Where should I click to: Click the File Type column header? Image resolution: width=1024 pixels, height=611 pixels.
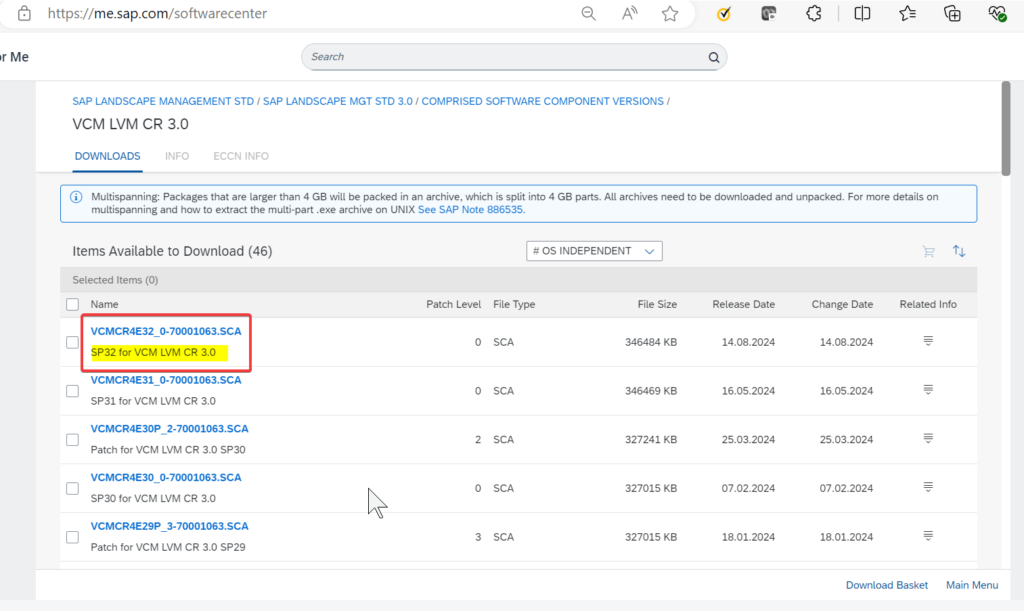514,304
